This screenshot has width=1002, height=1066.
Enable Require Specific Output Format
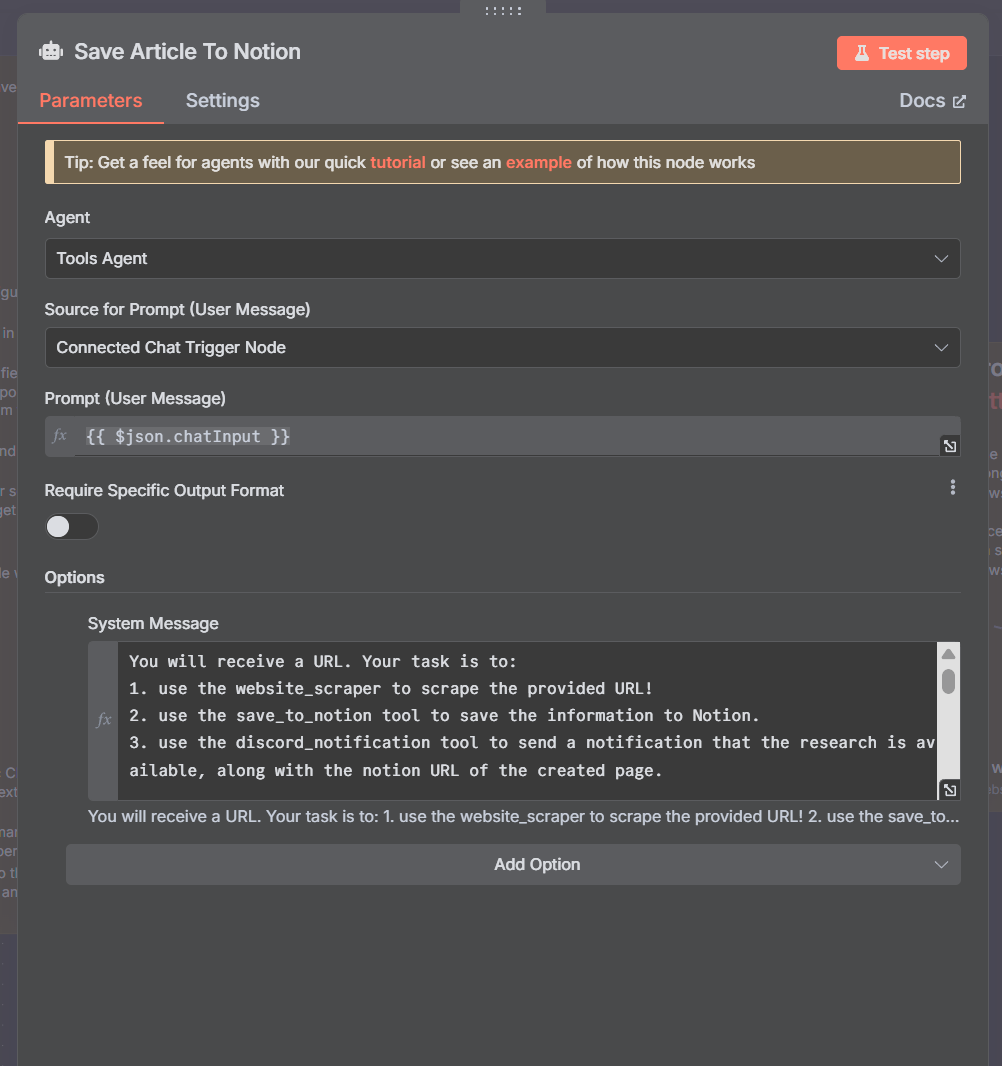[x=71, y=526]
